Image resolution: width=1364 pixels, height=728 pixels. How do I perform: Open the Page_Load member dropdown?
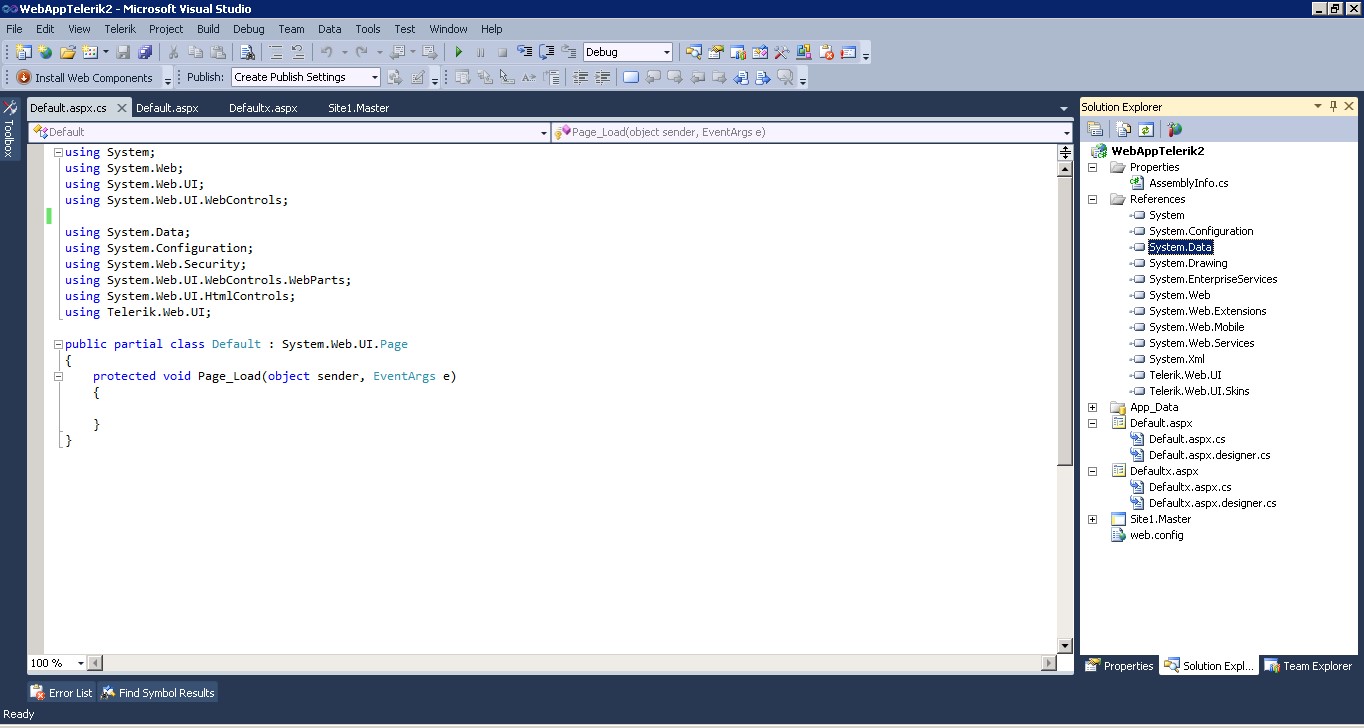tap(1067, 132)
